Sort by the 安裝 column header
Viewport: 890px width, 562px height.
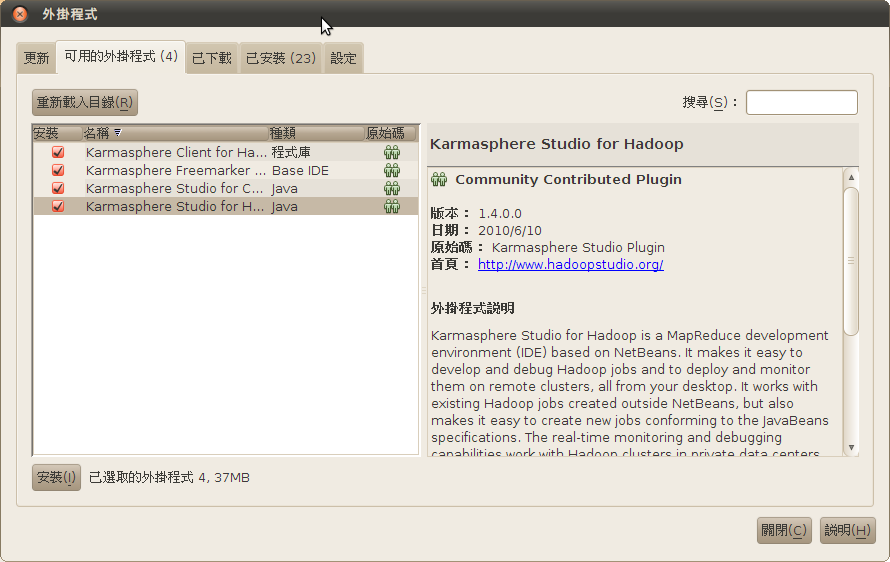[57, 133]
